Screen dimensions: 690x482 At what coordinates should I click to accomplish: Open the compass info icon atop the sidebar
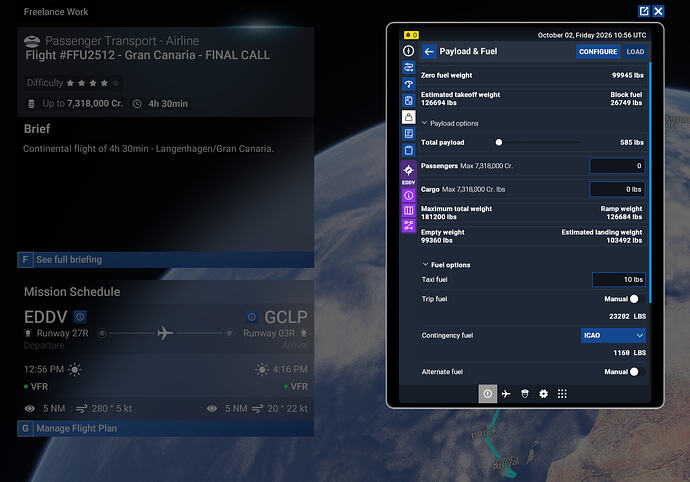pos(408,51)
